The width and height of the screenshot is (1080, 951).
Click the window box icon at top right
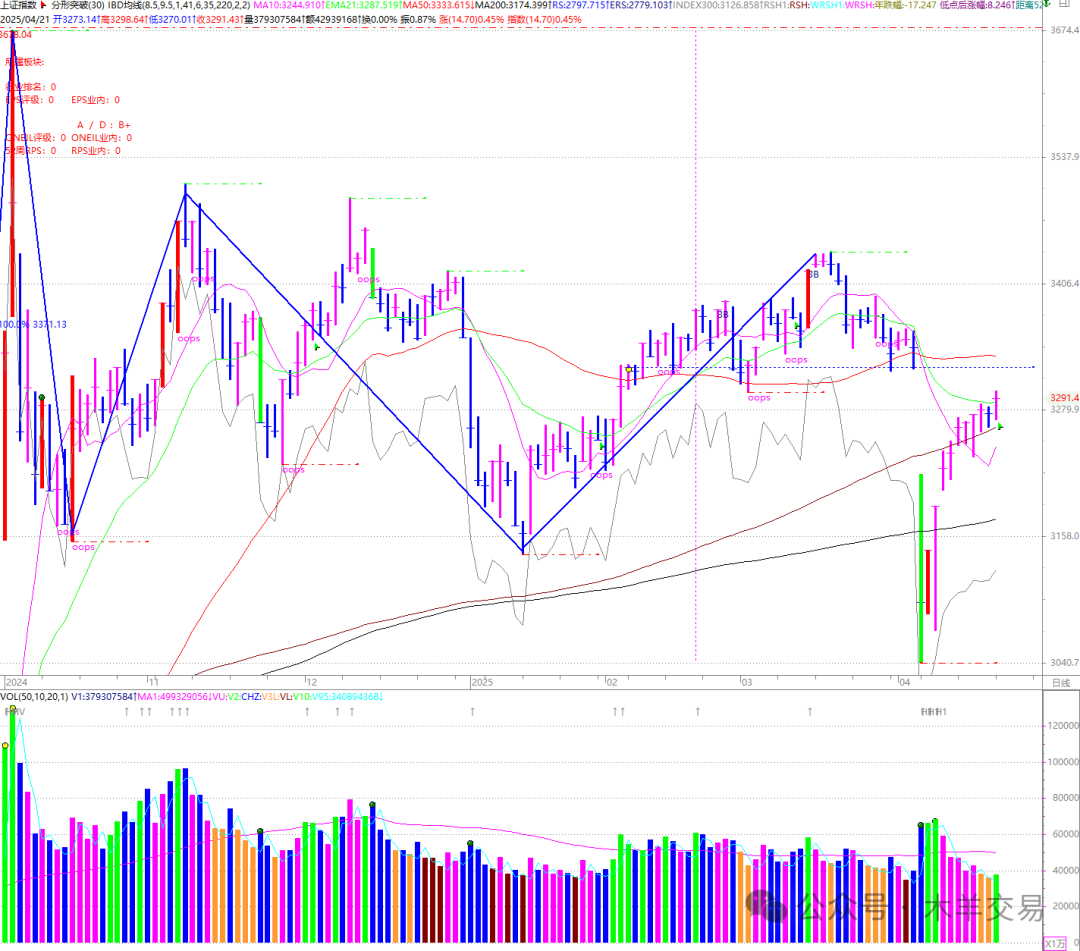click(x=1065, y=4)
